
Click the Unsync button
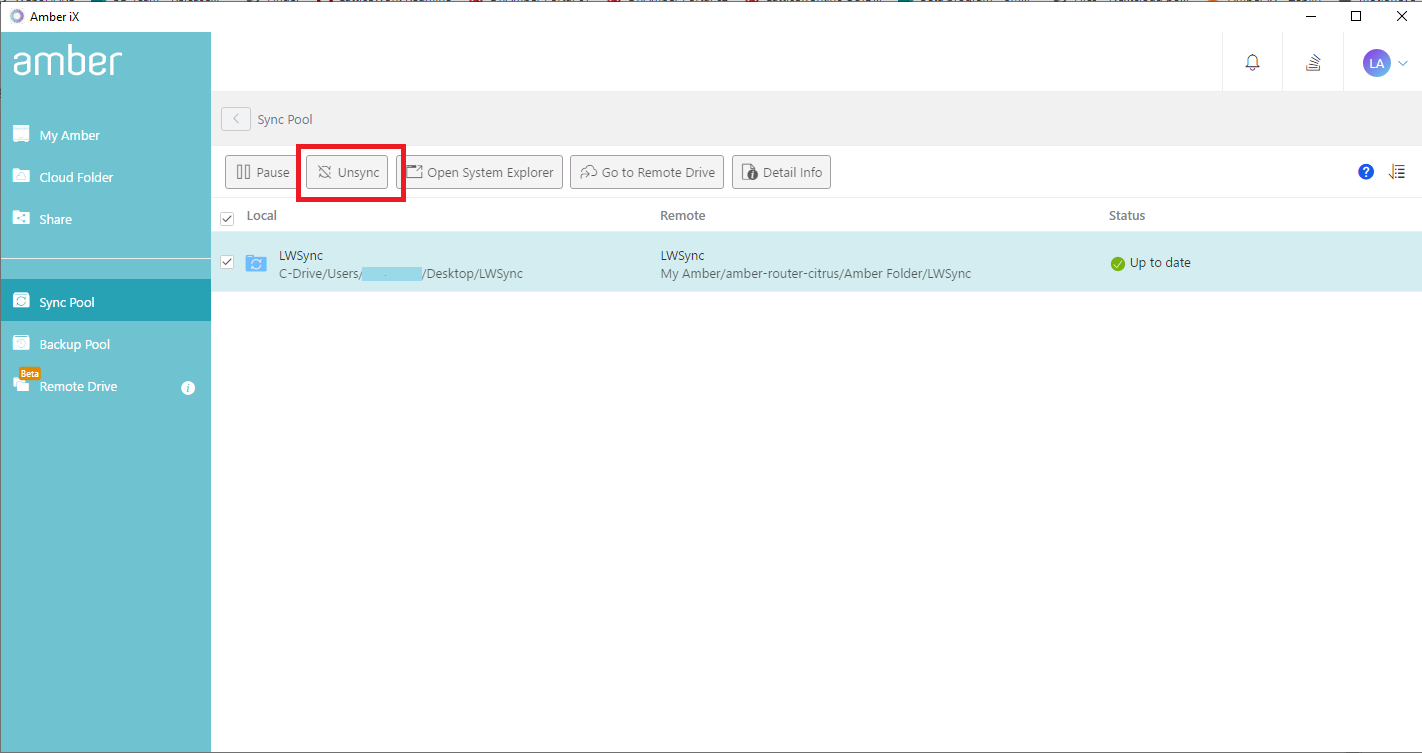348,172
